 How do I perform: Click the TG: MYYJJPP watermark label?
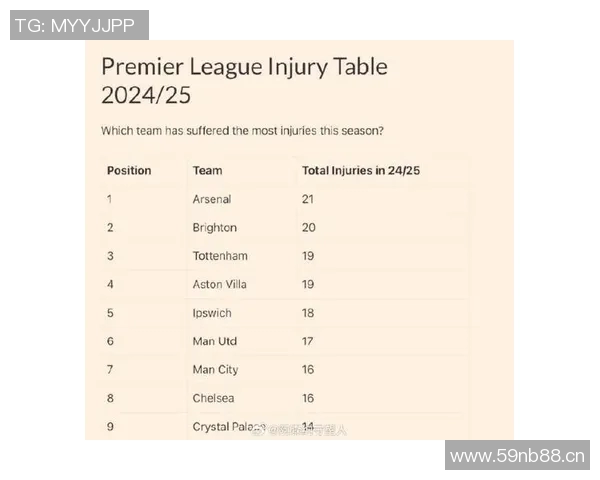pyautogui.click(x=80, y=25)
